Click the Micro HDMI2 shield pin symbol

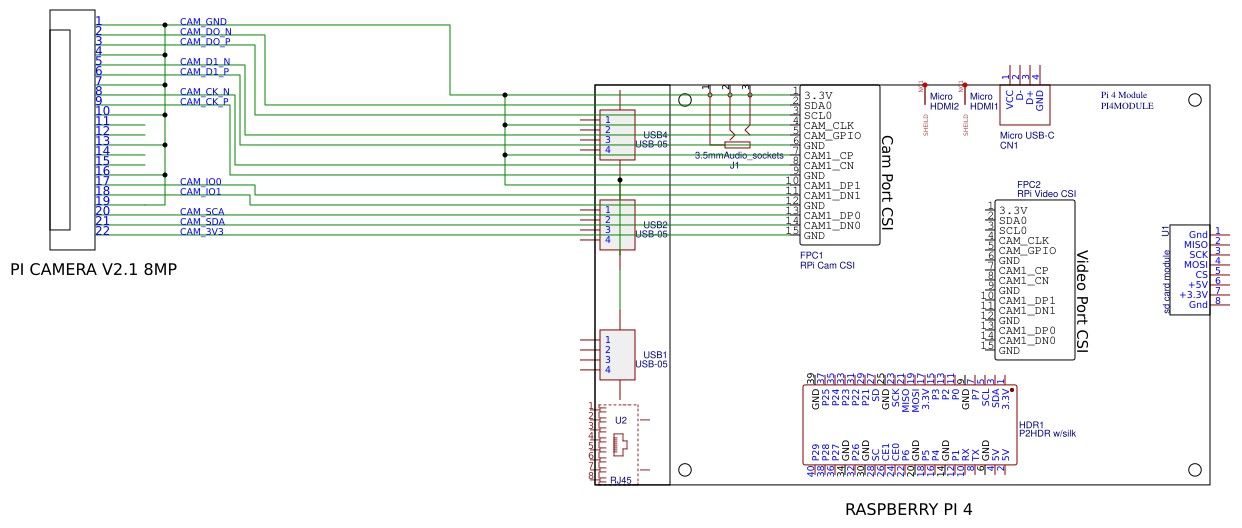pos(925,105)
